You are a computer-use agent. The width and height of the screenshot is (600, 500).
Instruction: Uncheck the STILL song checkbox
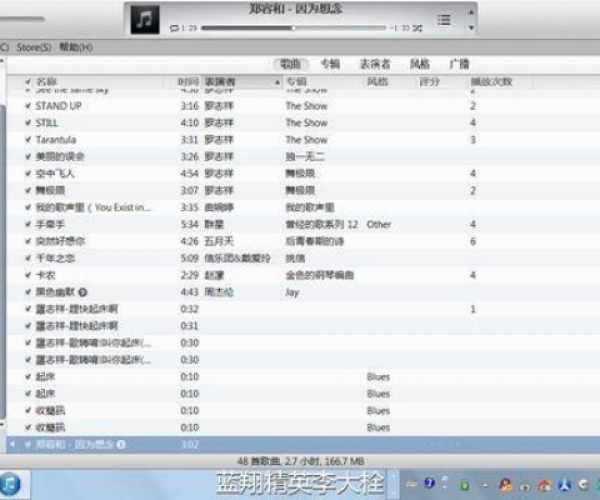coord(28,123)
